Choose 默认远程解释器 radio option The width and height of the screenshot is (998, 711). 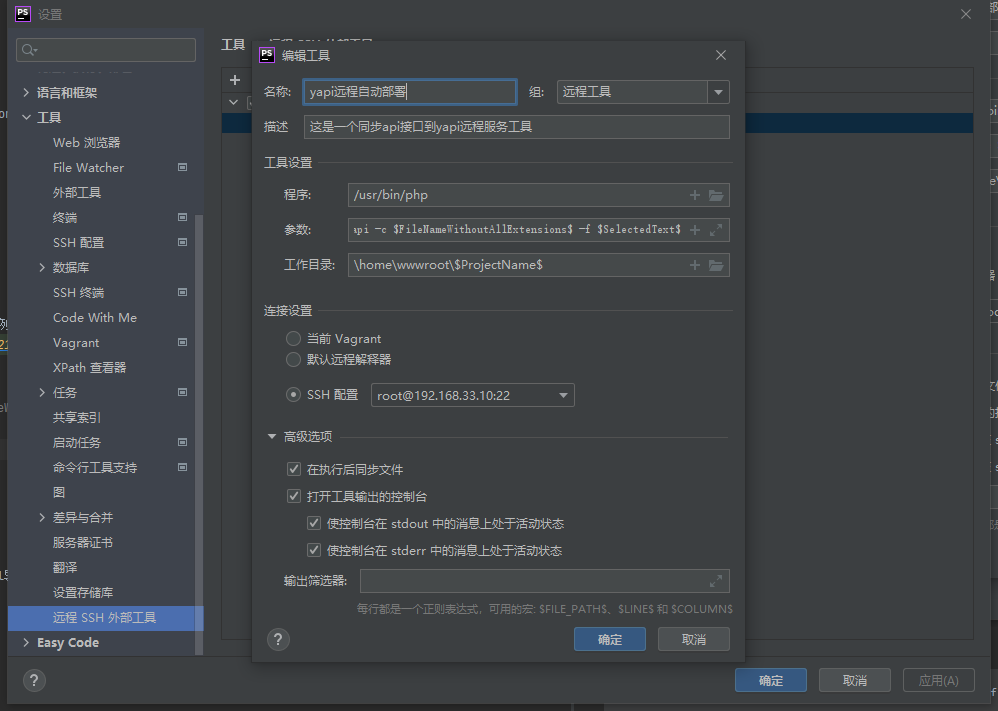click(x=293, y=360)
